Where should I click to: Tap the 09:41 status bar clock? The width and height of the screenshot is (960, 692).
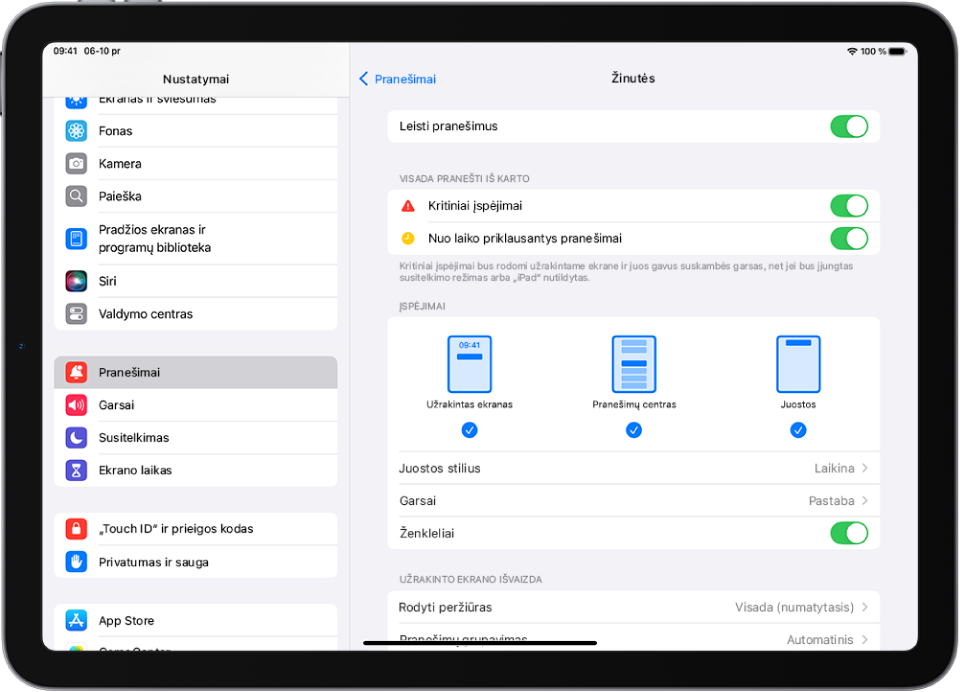[x=65, y=51]
